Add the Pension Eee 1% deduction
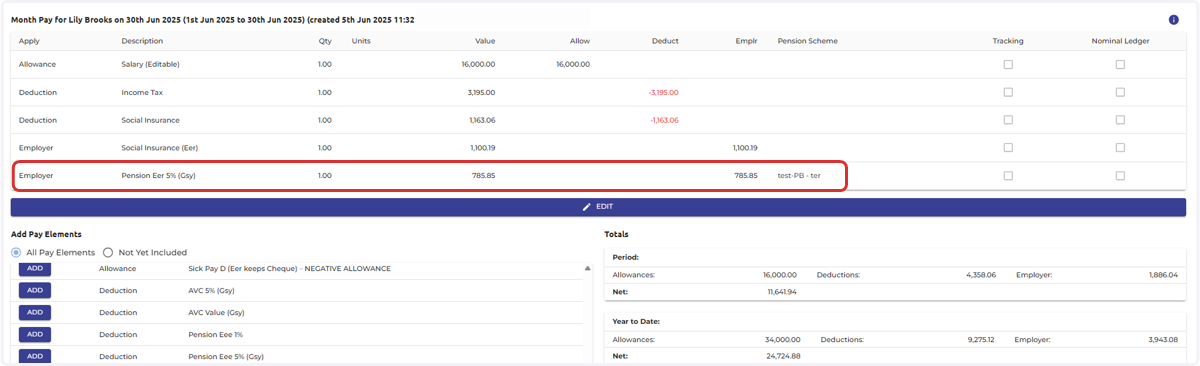The width and height of the screenshot is (1200, 366). tap(35, 334)
